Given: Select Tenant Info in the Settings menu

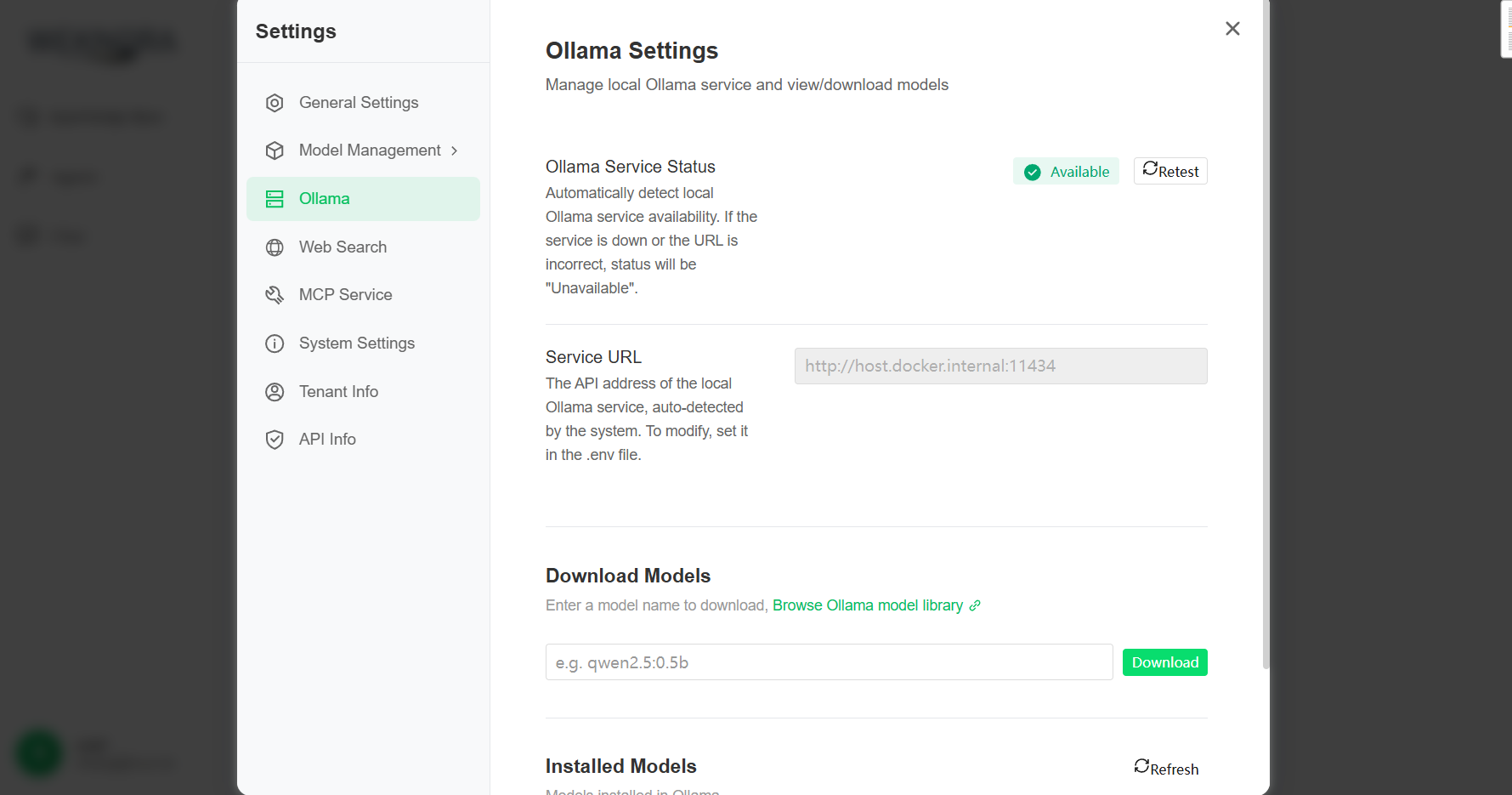Looking at the screenshot, I should point(338,391).
